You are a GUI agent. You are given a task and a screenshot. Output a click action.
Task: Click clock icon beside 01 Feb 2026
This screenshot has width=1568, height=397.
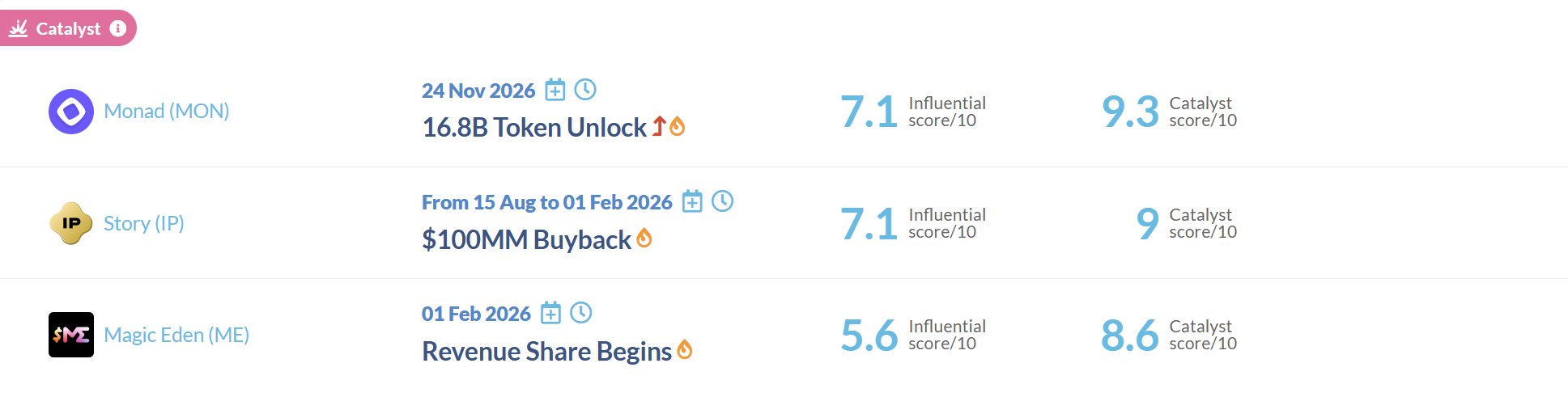(x=581, y=313)
